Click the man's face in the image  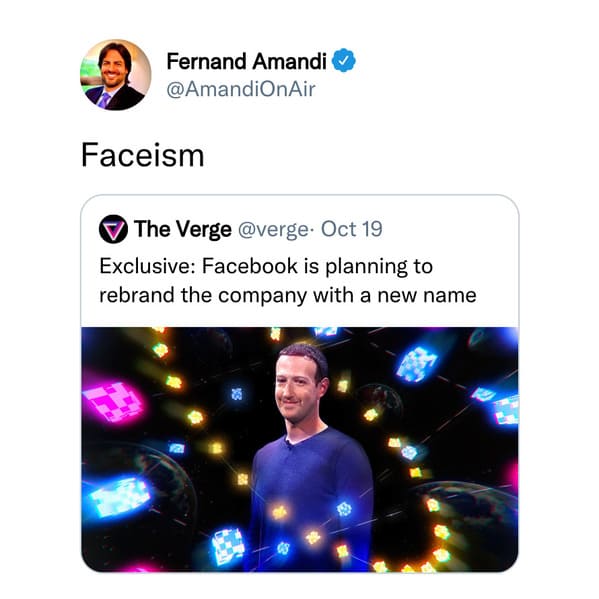click(298, 386)
